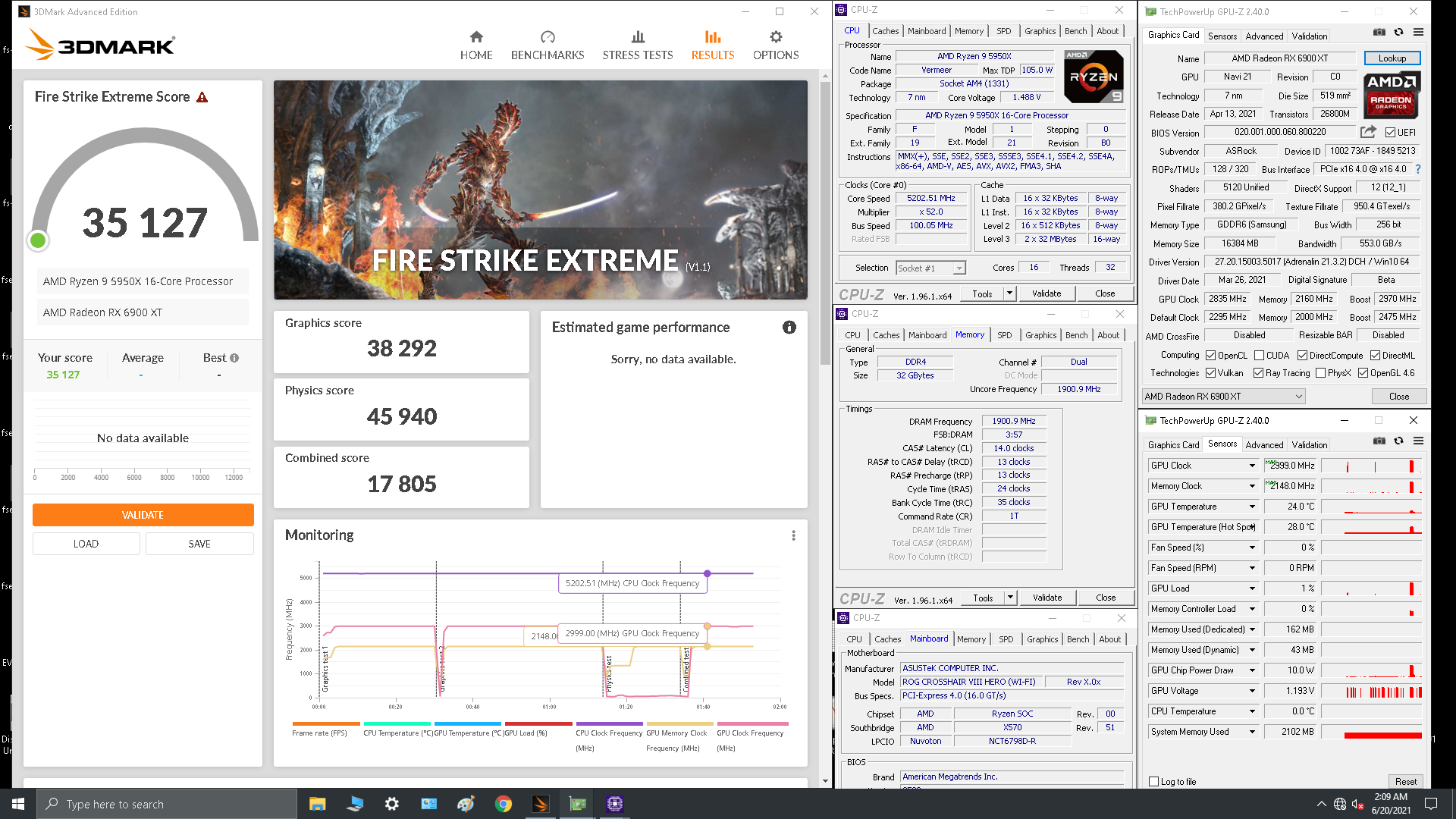The width and height of the screenshot is (1456, 819).
Task: Click the Settings gear on the taskbar
Action: point(391,804)
